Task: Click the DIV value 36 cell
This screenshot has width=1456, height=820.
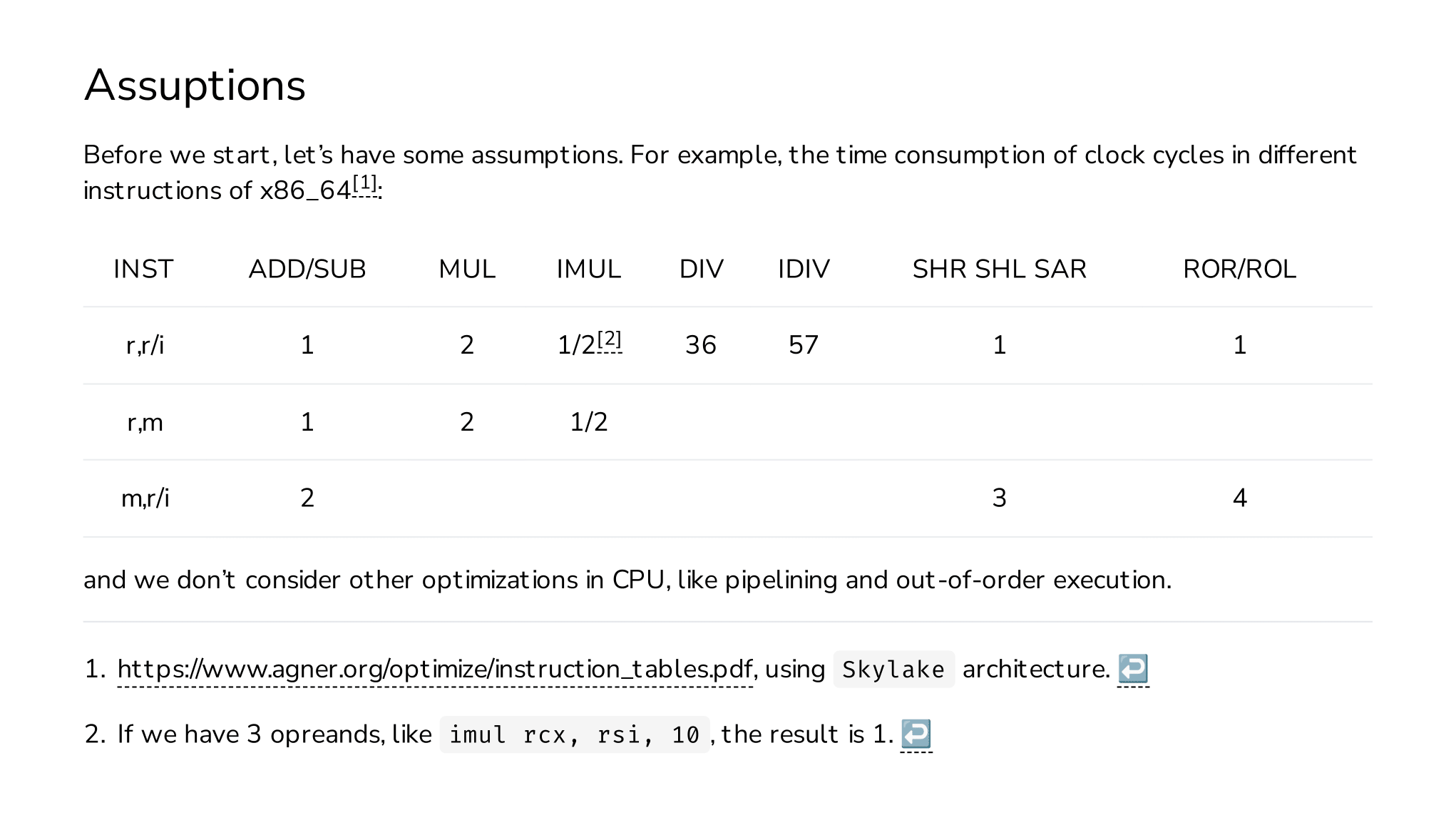Action: coord(701,345)
